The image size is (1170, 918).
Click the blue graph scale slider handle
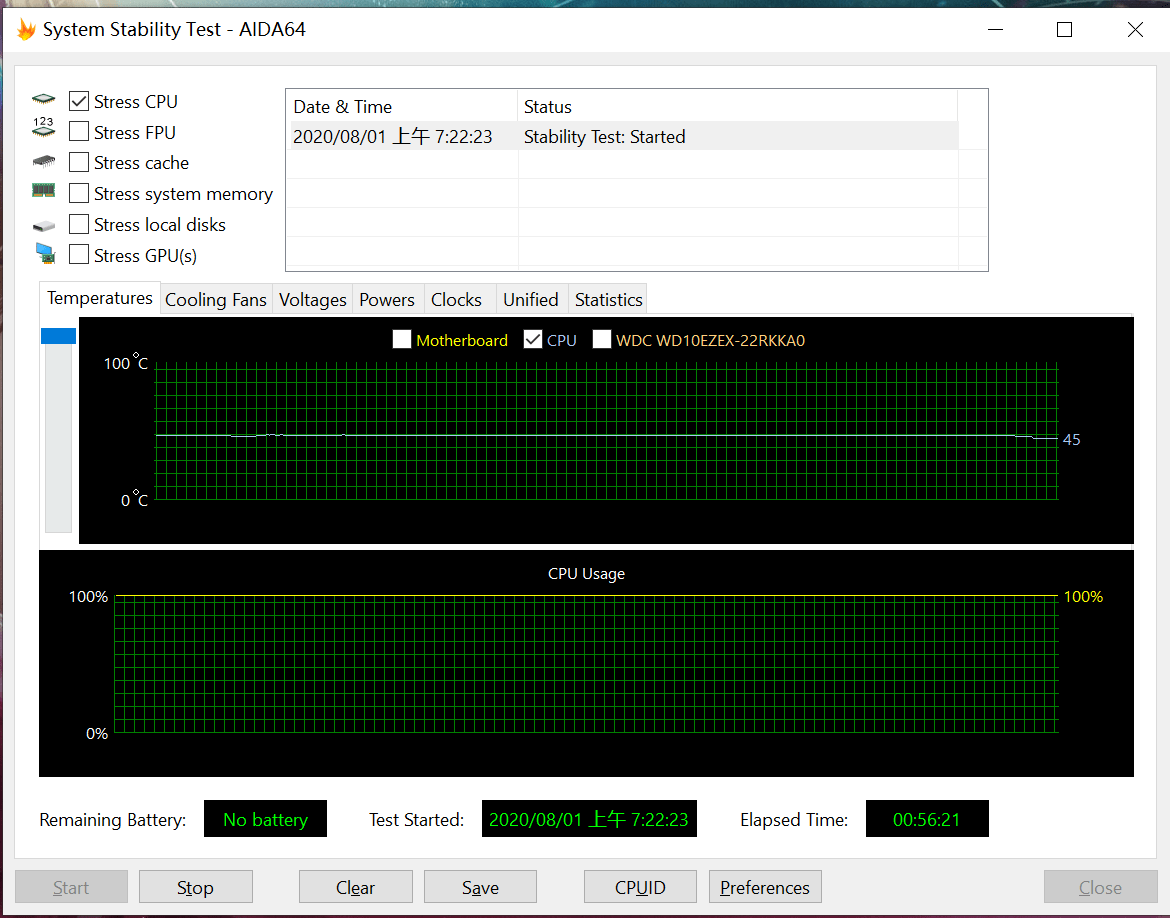pyautogui.click(x=58, y=336)
